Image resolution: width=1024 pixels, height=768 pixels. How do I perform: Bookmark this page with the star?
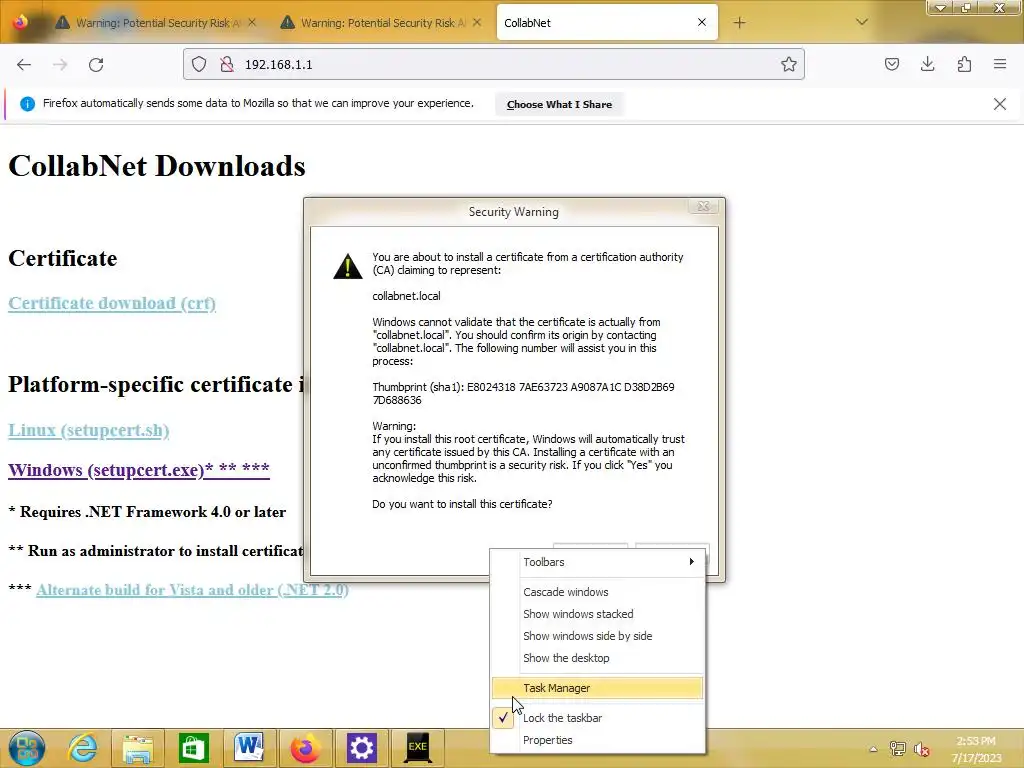point(788,64)
